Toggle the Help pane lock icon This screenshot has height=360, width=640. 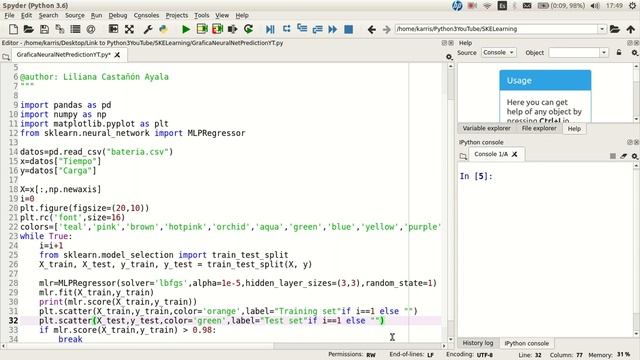click(x=619, y=53)
